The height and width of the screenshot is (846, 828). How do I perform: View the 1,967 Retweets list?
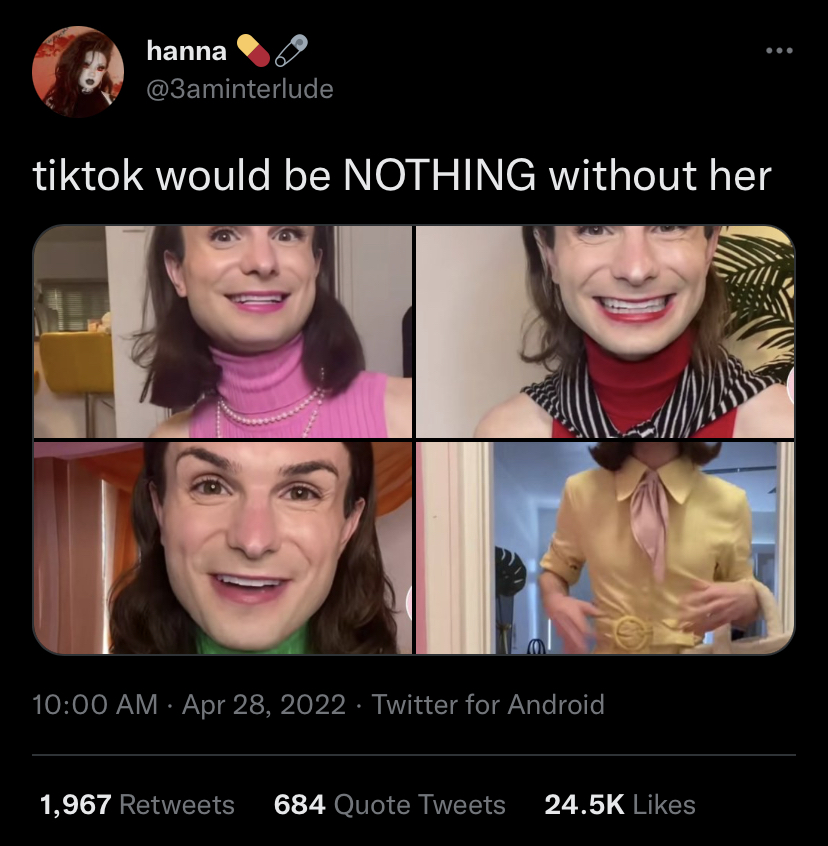pos(137,804)
